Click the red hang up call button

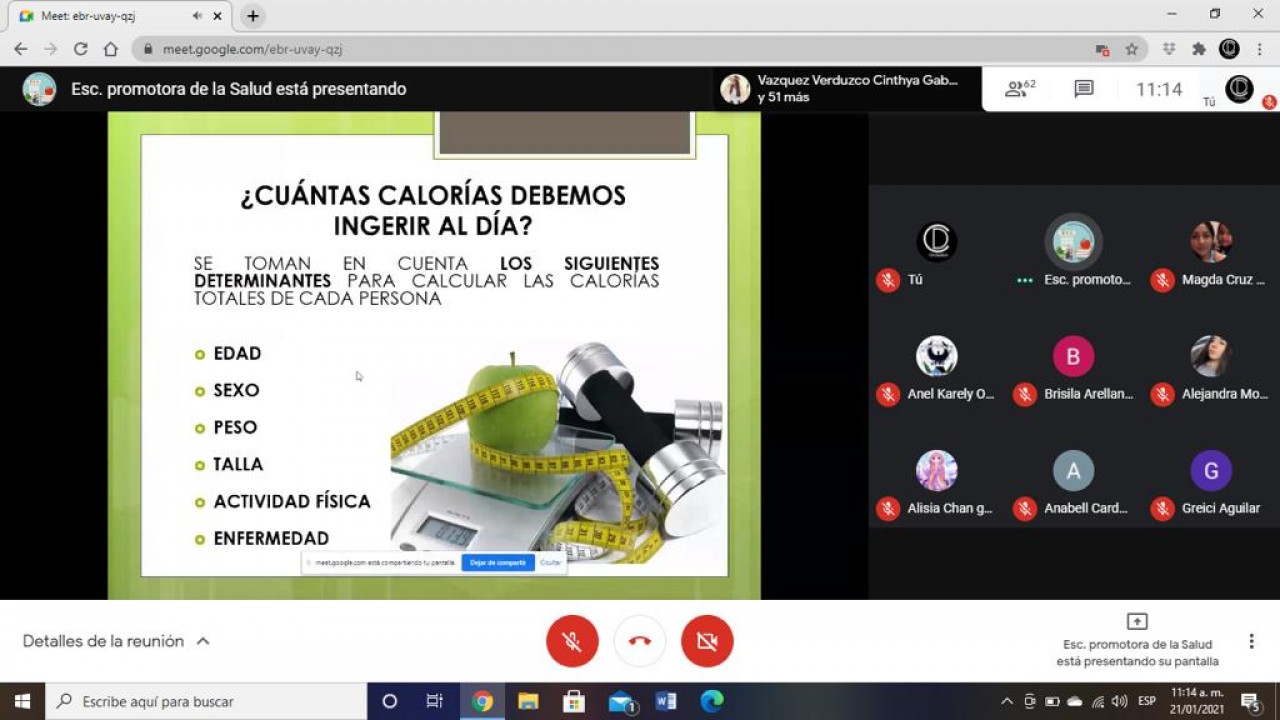[640, 641]
